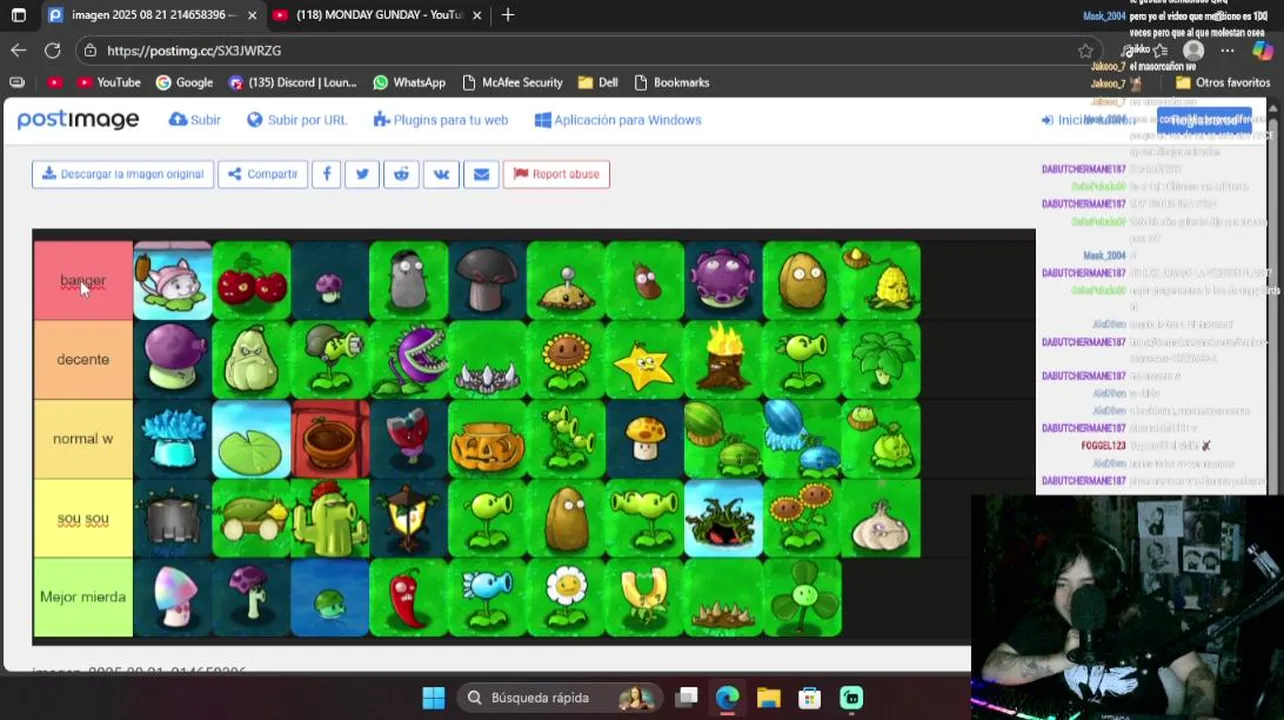1284x720 pixels.
Task: Open Microsoft Store from taskbar
Action: [809, 697]
